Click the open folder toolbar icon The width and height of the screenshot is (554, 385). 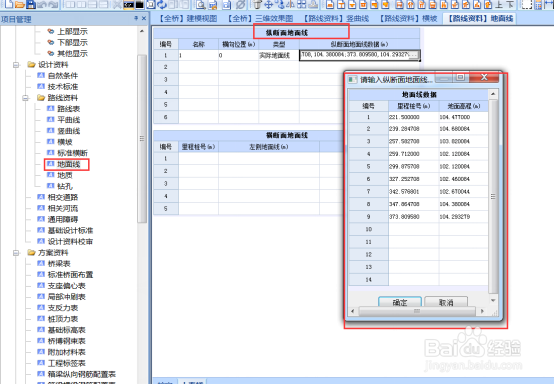click(x=20, y=4)
